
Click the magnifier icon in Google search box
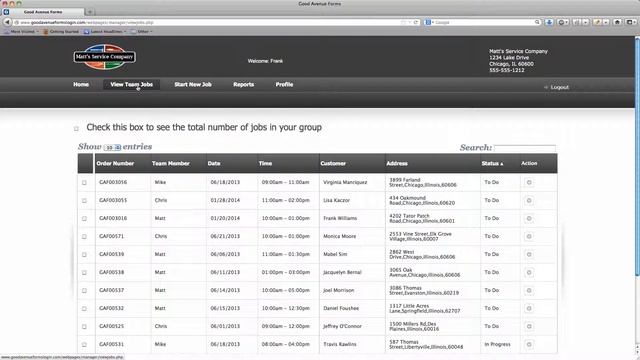click(537, 22)
